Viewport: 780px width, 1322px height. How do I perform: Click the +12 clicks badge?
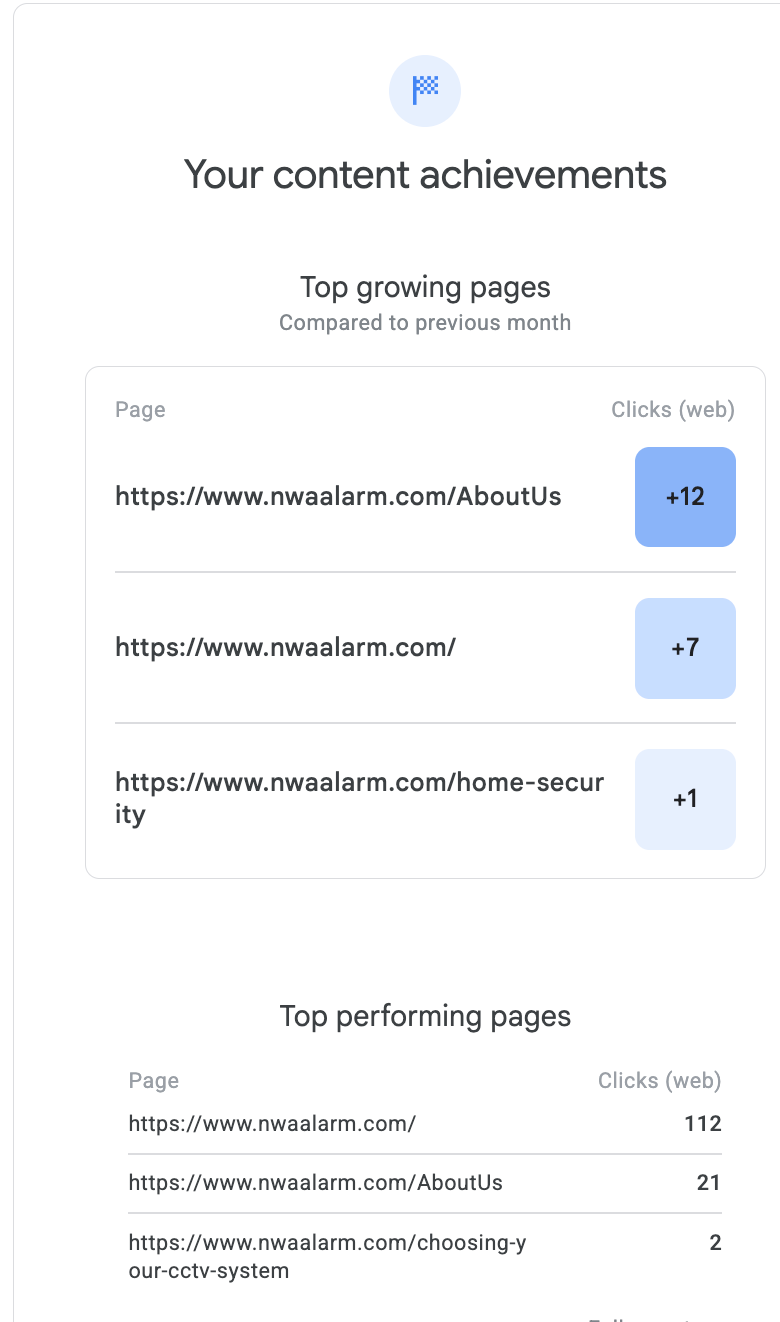tap(685, 497)
